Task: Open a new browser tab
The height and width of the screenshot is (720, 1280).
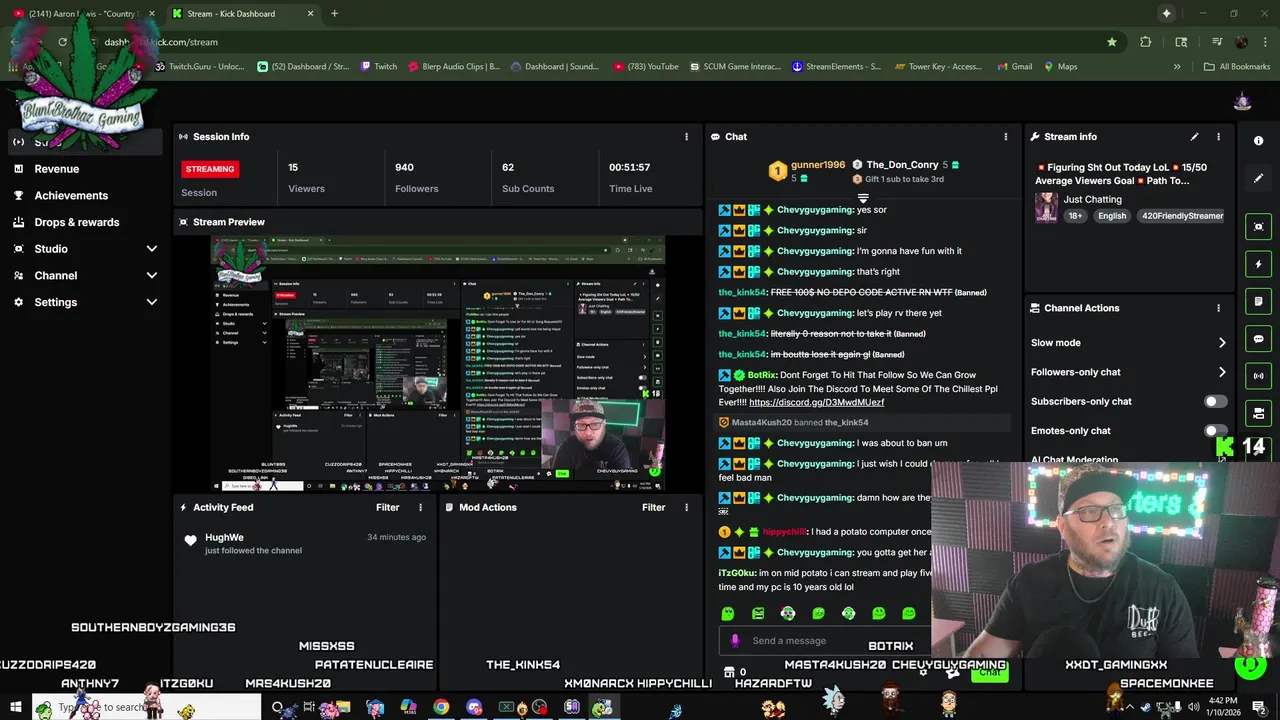Action: pyautogui.click(x=334, y=14)
